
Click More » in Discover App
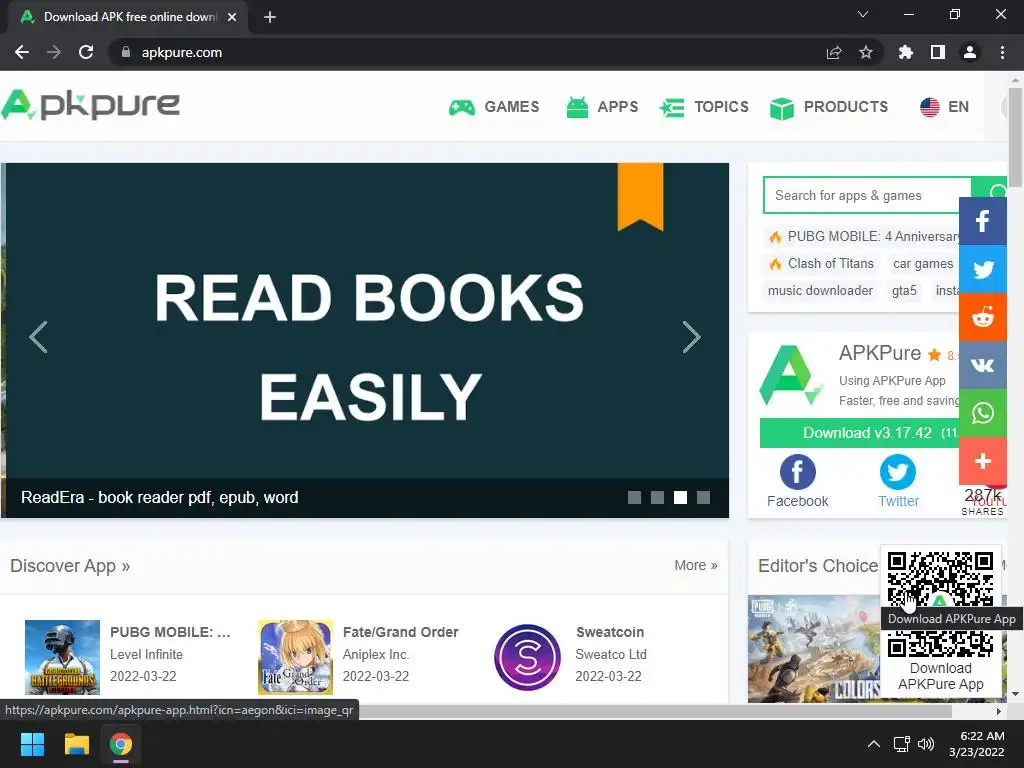[x=696, y=566]
